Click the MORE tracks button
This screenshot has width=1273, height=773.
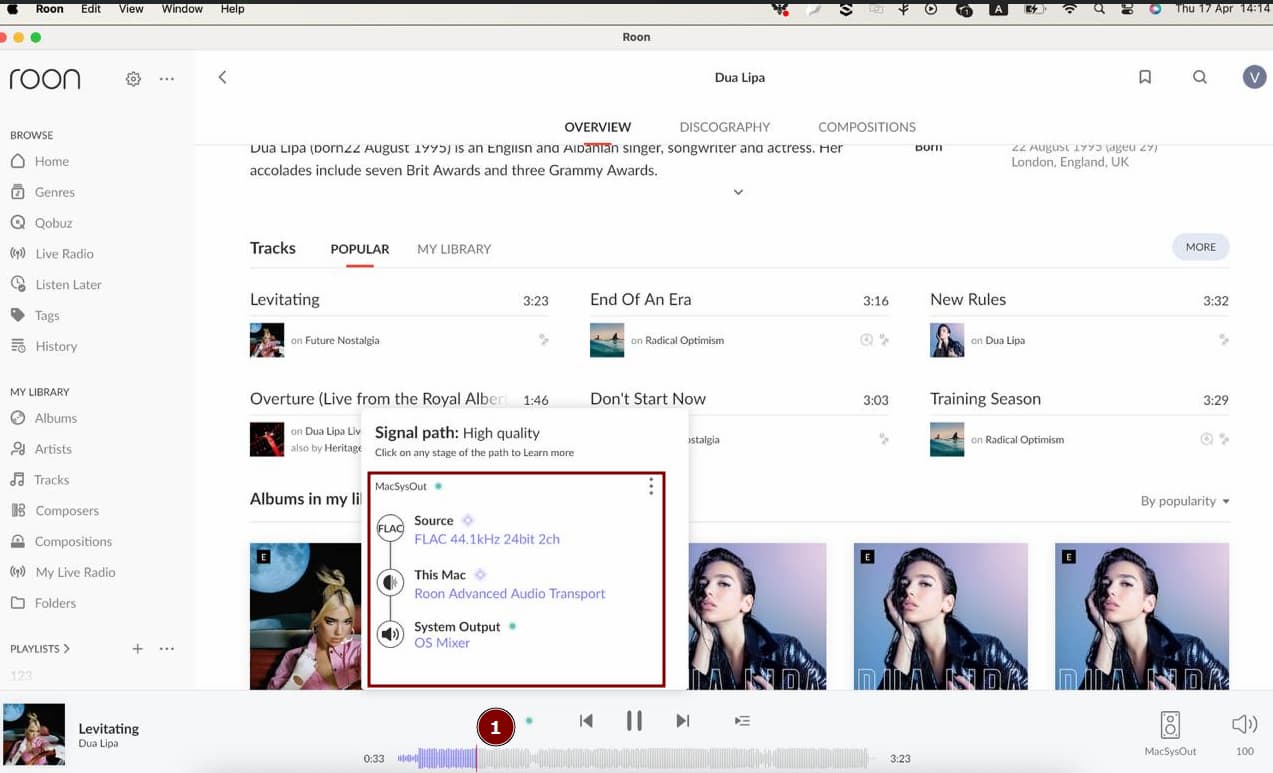point(1201,247)
